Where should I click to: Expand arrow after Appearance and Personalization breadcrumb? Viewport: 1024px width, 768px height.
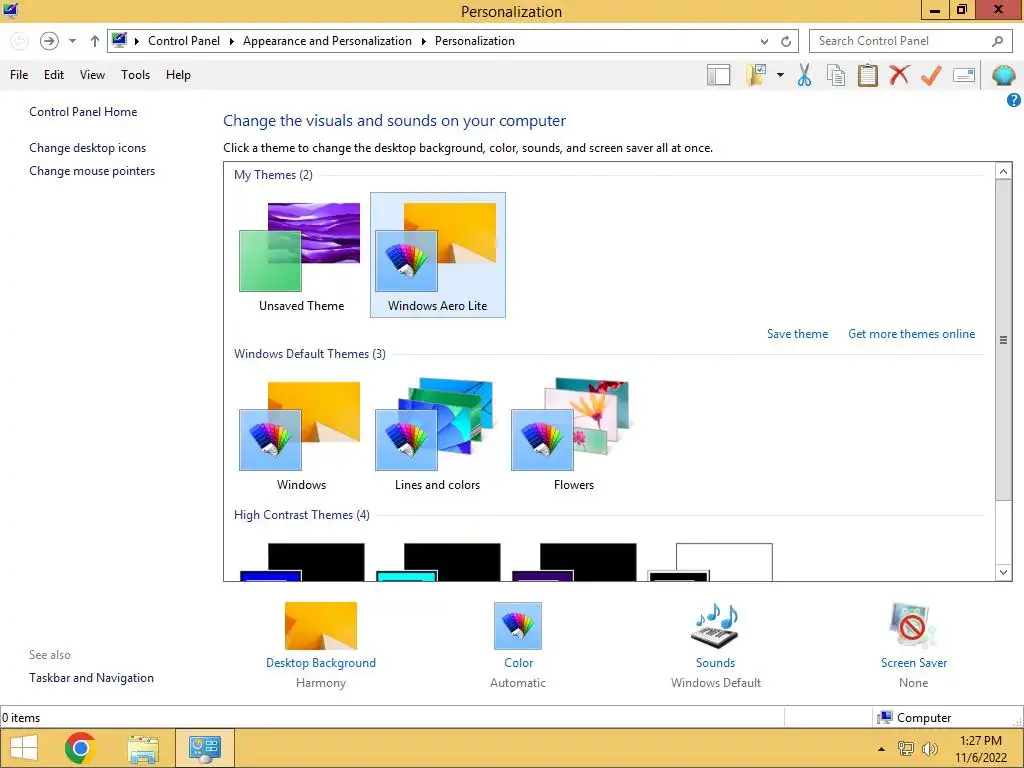423,41
